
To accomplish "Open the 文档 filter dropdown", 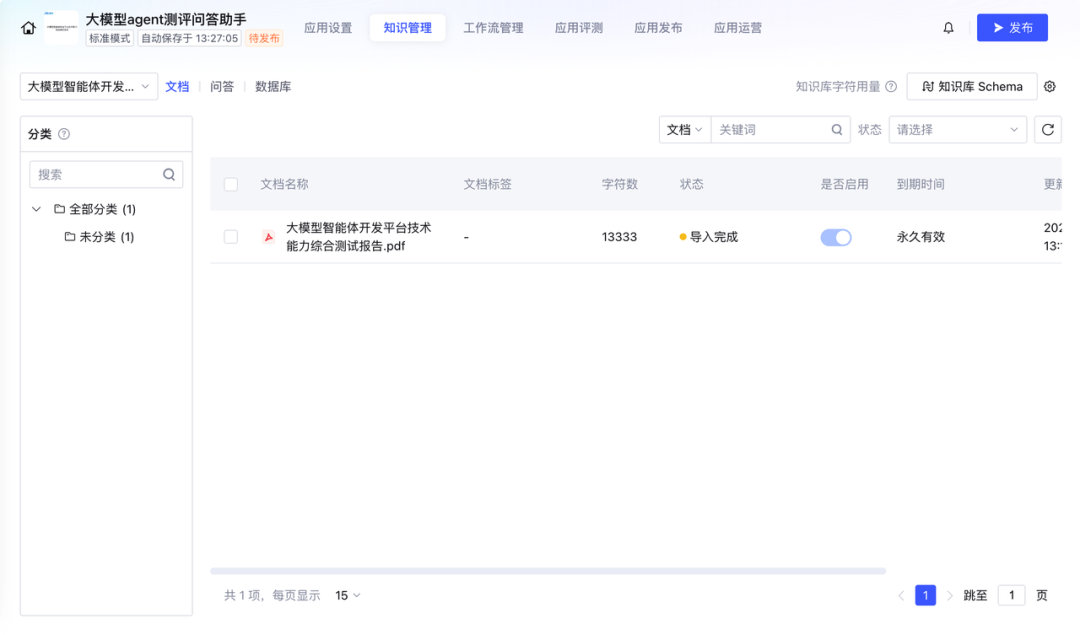I will tap(683, 129).
